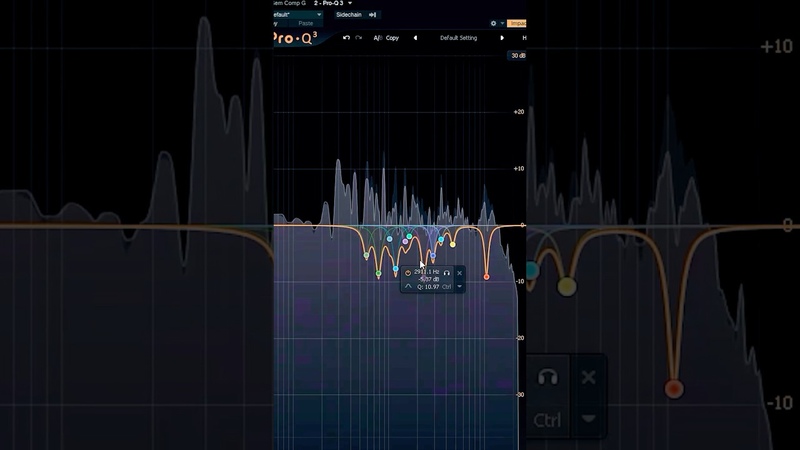Redo the last Pro-Q 3 change
The width and height of the screenshot is (800, 450).
pos(359,38)
